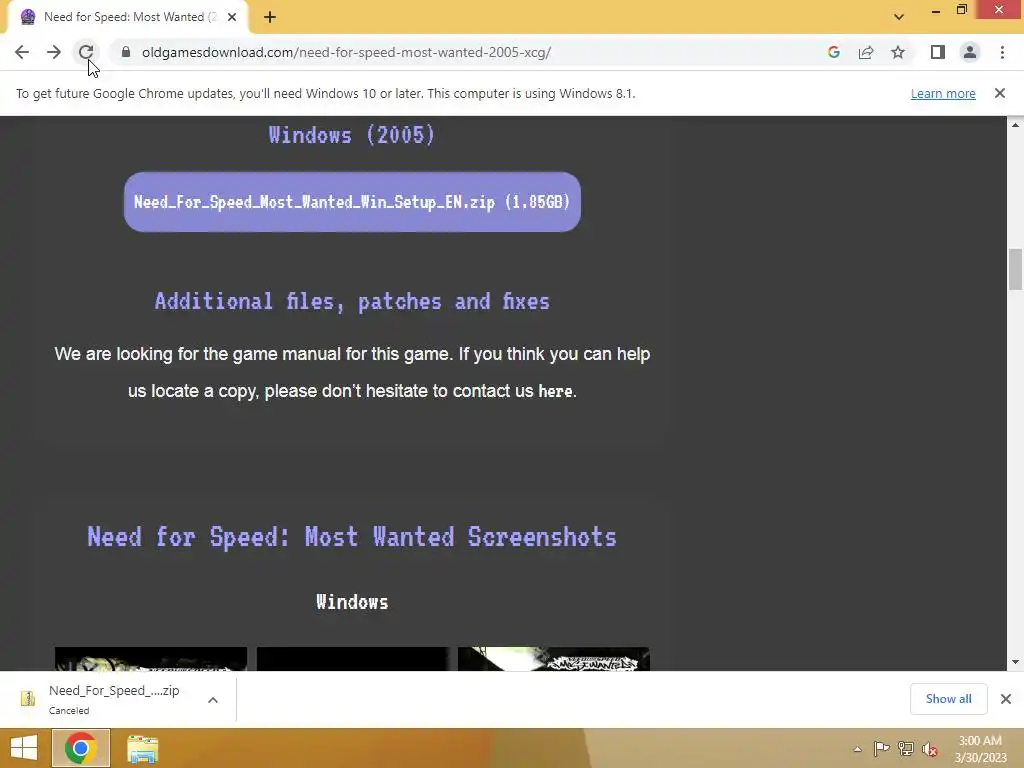Bookmark this page with the star
The height and width of the screenshot is (768, 1024).
pyautogui.click(x=898, y=52)
